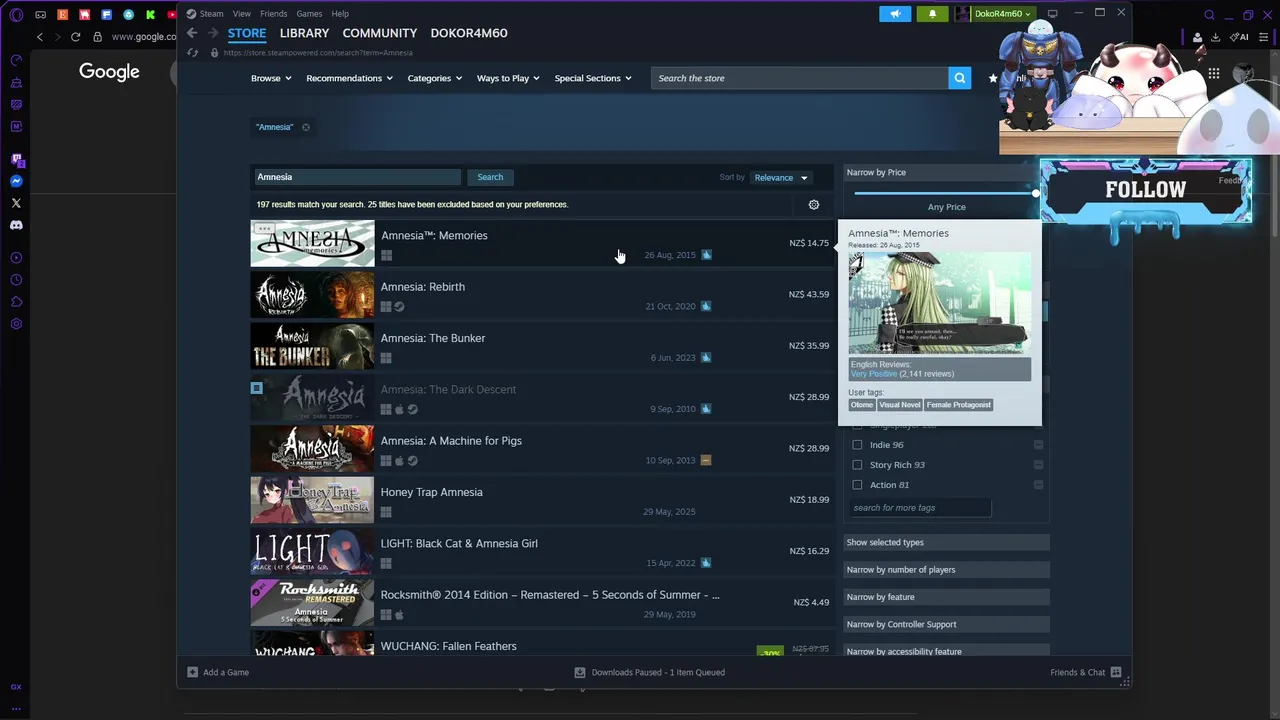The width and height of the screenshot is (1280, 720).
Task: Open X (Twitter) in Opera sidebar
Action: pos(16,203)
